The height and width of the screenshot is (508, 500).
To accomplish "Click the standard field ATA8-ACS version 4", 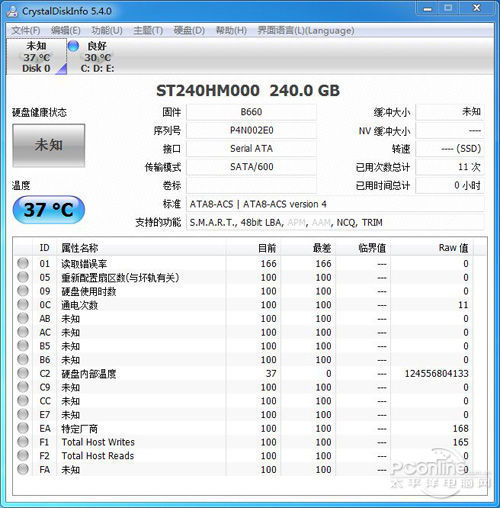I will coord(335,204).
